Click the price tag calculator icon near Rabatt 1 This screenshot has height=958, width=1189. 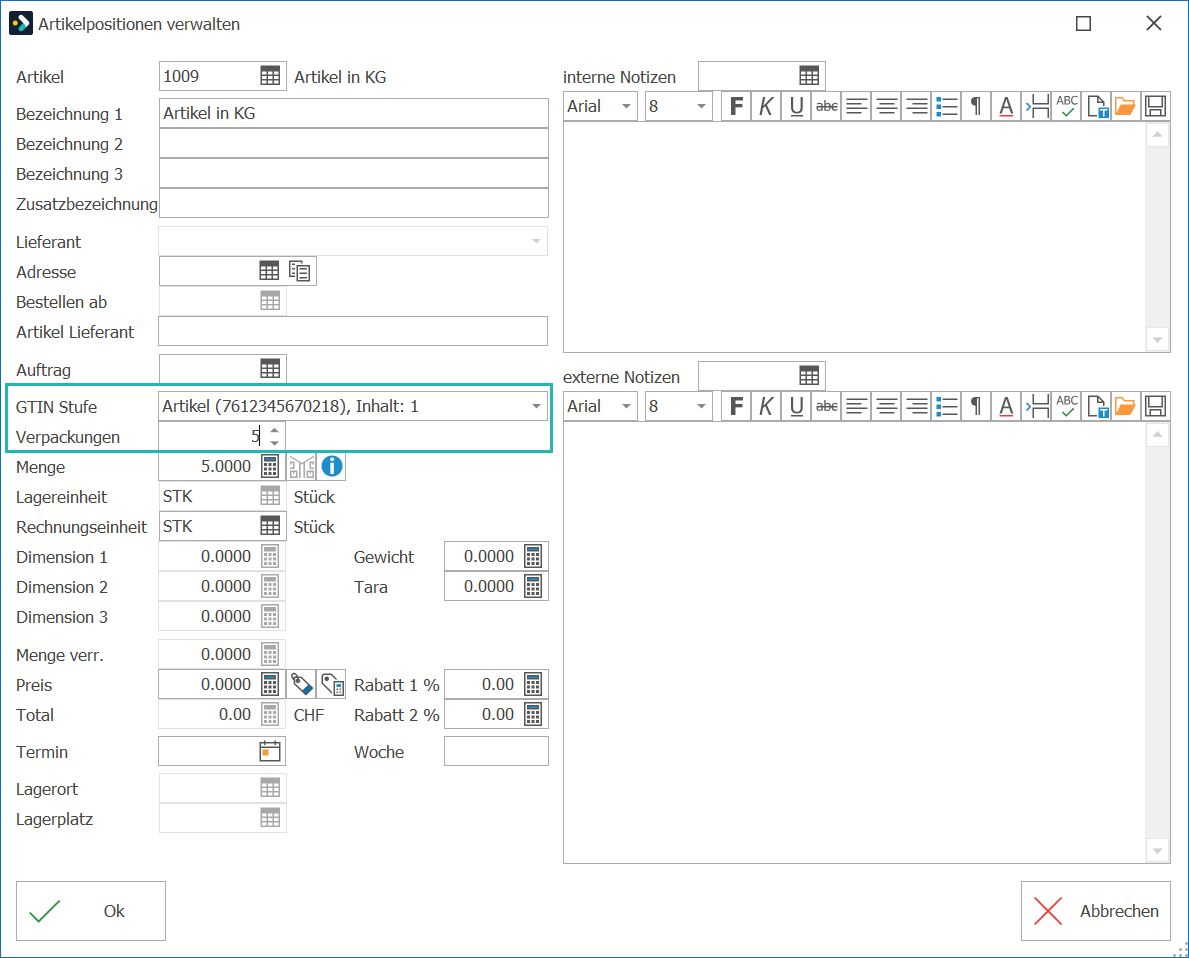coord(332,684)
